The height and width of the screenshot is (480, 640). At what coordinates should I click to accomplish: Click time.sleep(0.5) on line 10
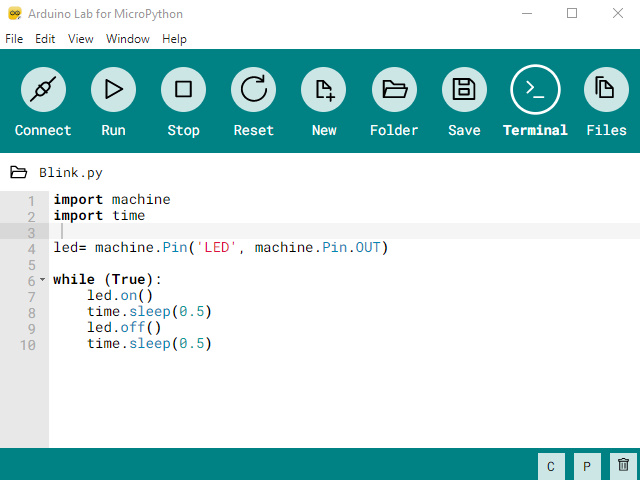tap(149, 344)
